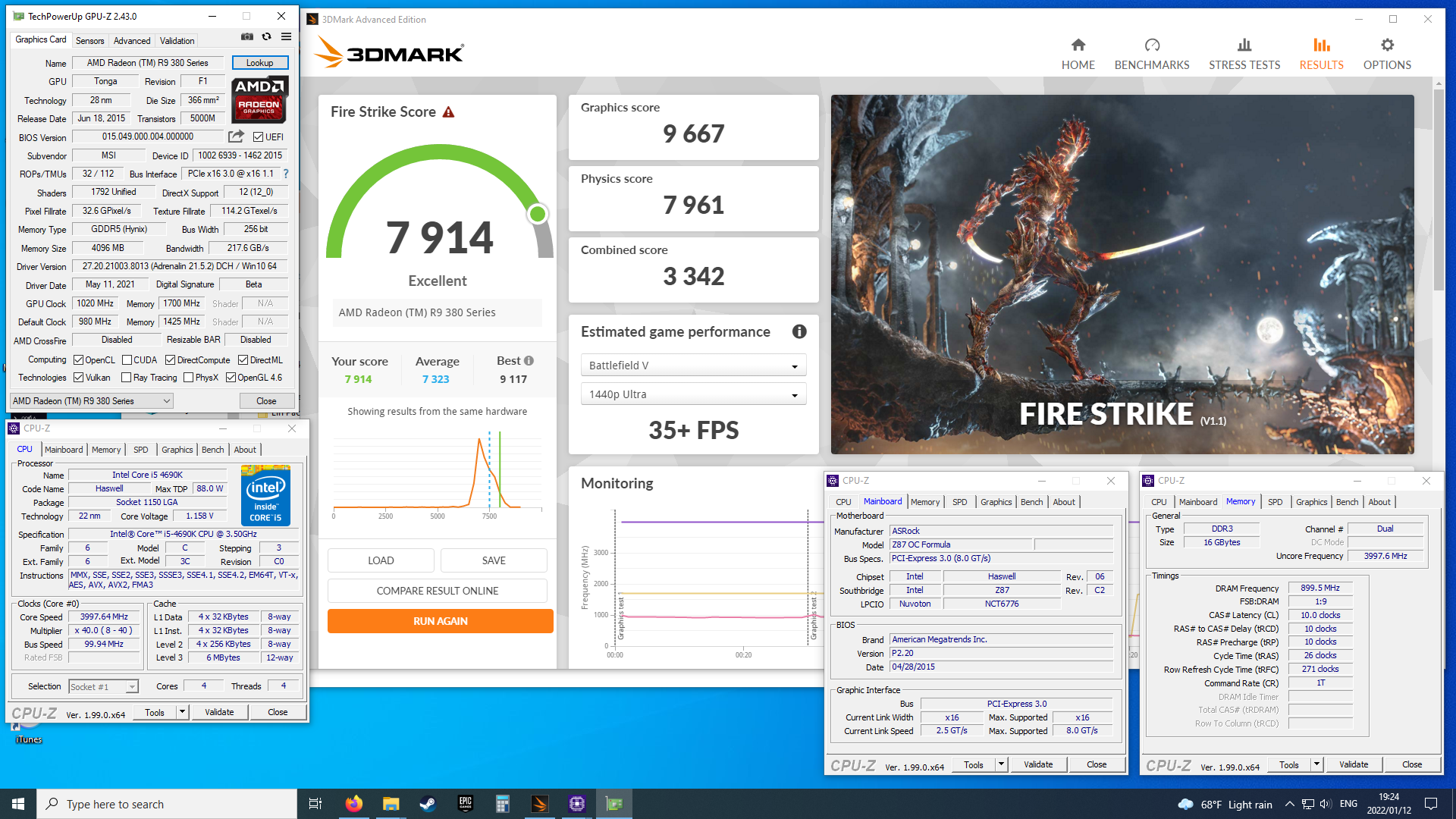Expand Tools arrow in CPU-Z Mainboard window
This screenshot has width=1456, height=819.
click(x=1001, y=764)
